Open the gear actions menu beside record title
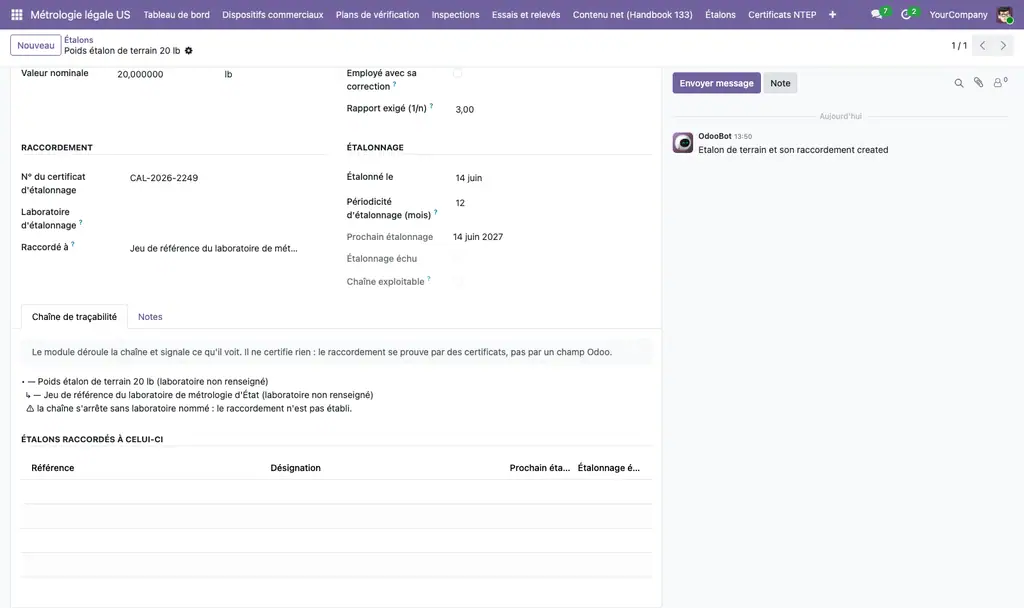This screenshot has width=1024, height=608. [189, 51]
